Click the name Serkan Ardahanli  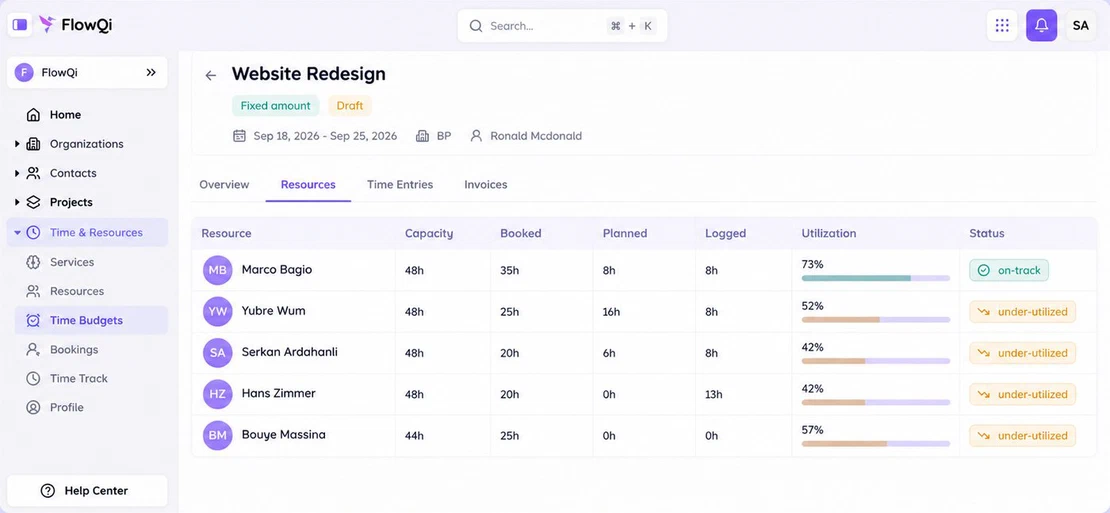290,352
